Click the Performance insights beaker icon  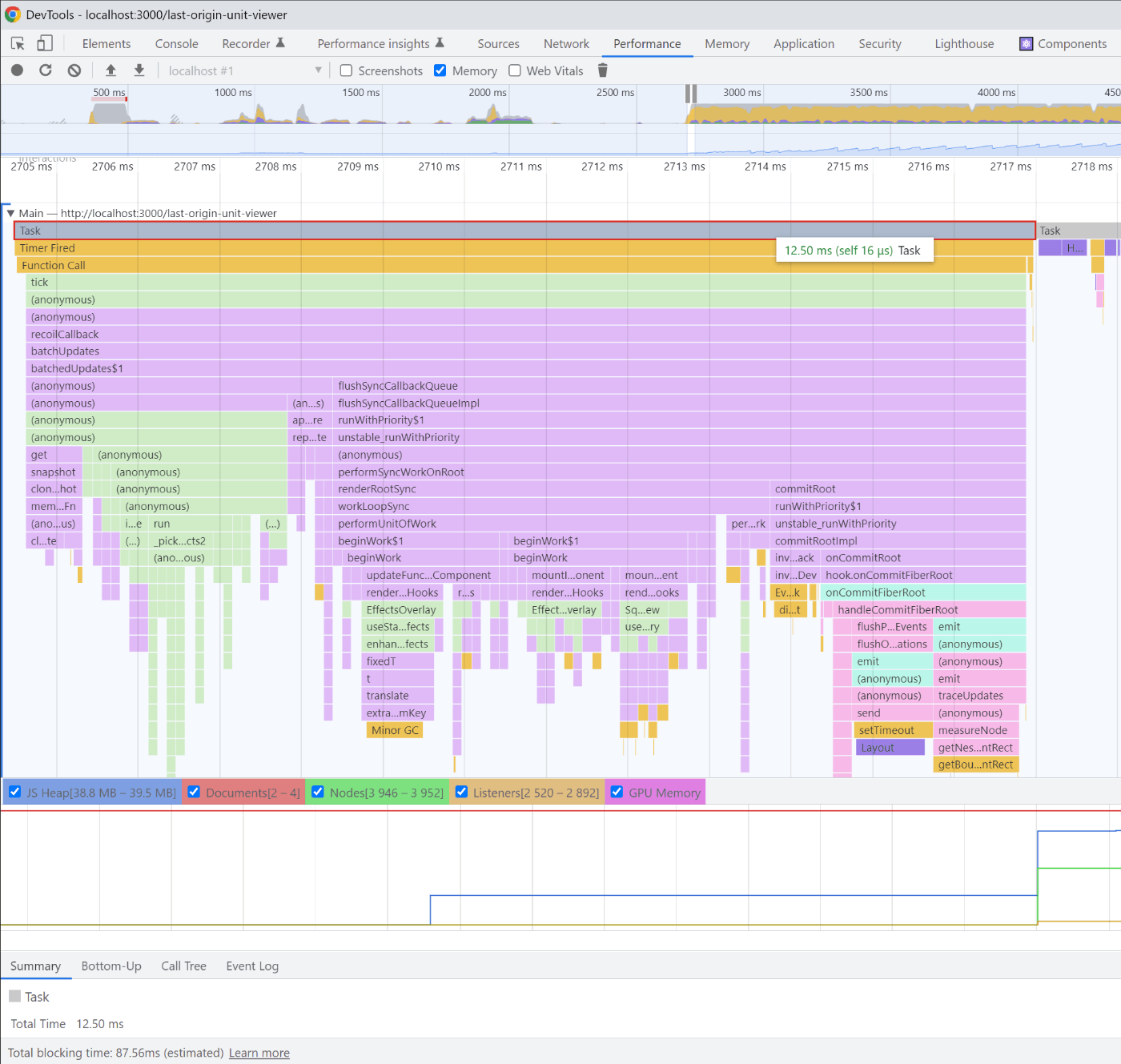coord(440,42)
